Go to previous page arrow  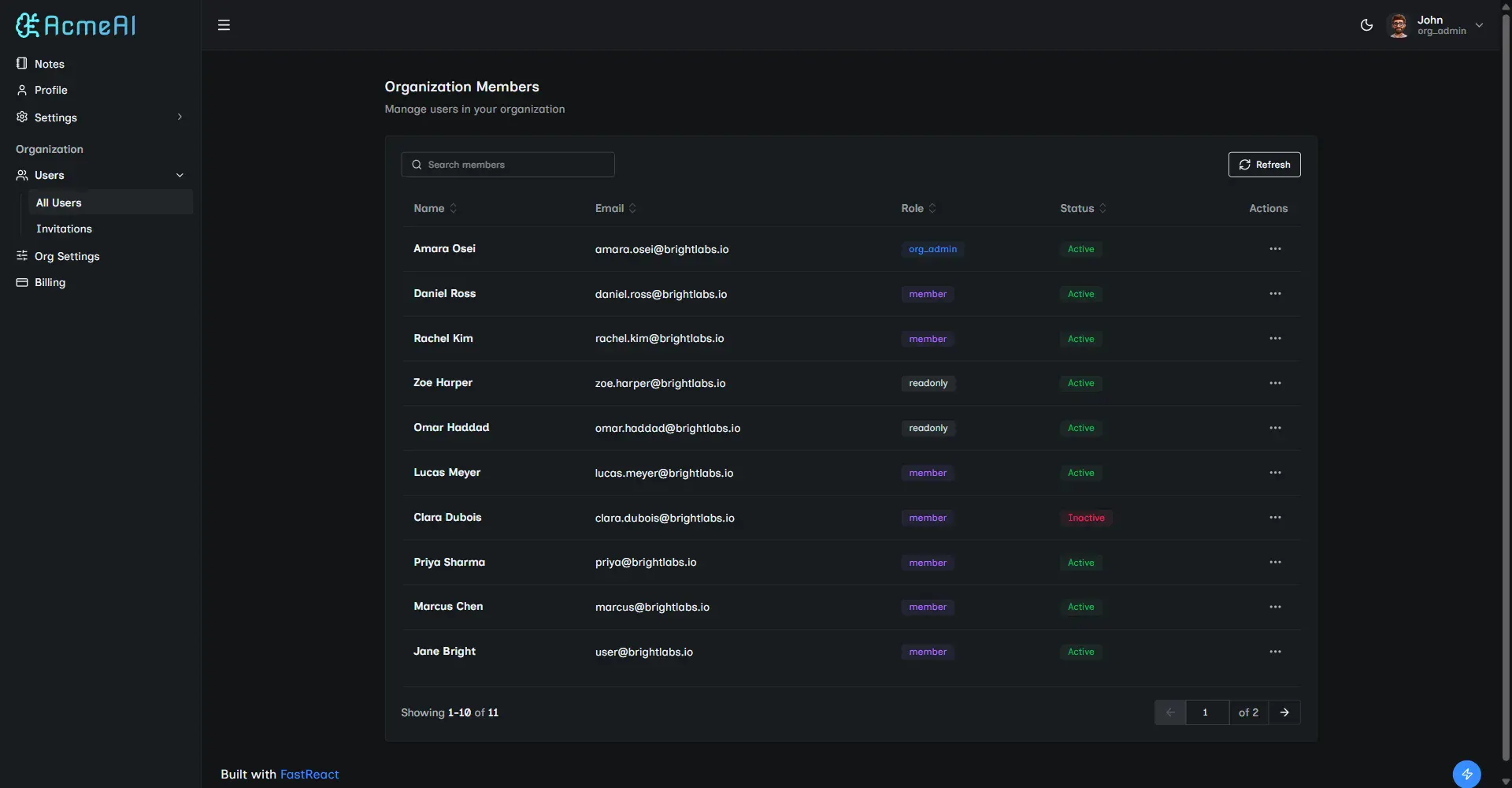[x=1170, y=712]
